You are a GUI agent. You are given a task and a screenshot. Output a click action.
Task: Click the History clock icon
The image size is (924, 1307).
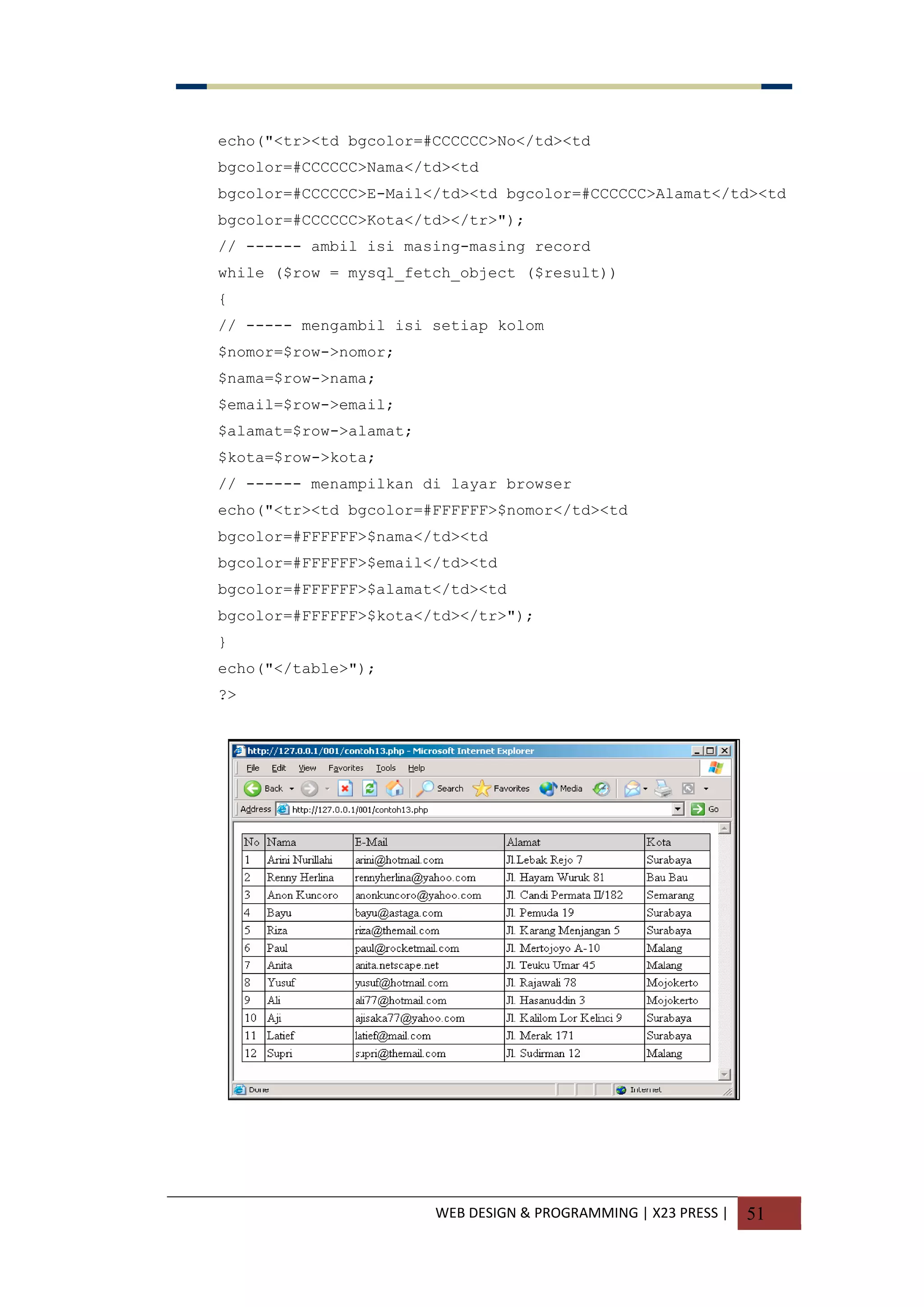(x=601, y=789)
